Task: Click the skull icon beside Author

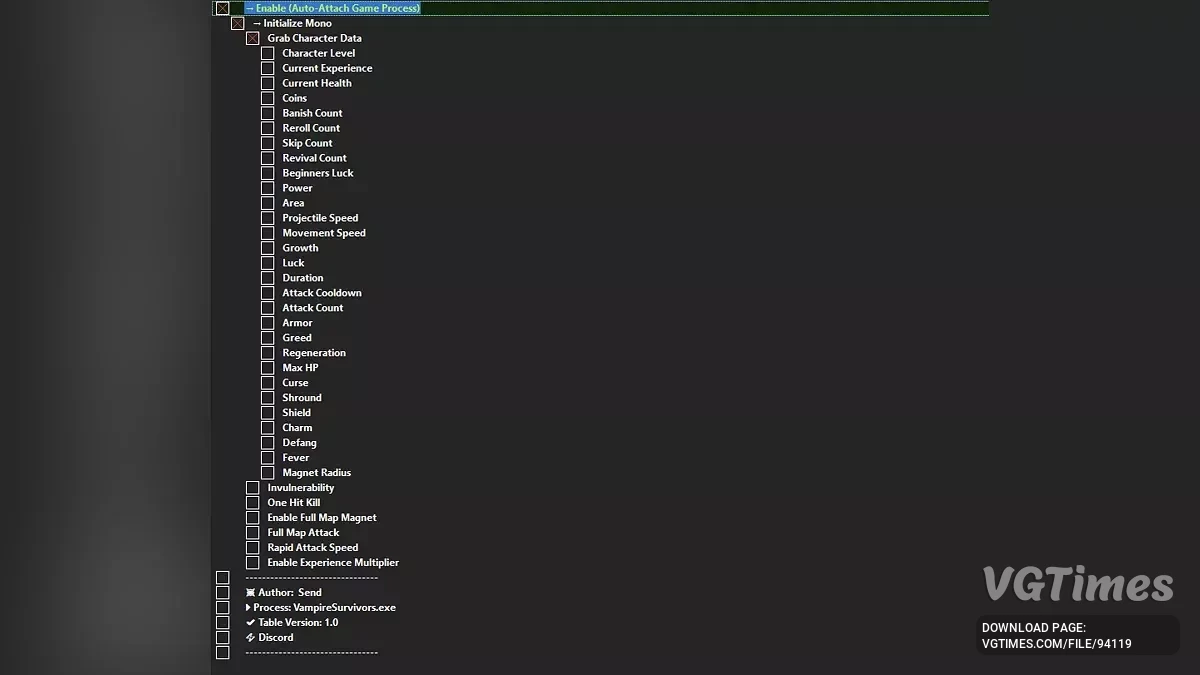Action: 250,593
